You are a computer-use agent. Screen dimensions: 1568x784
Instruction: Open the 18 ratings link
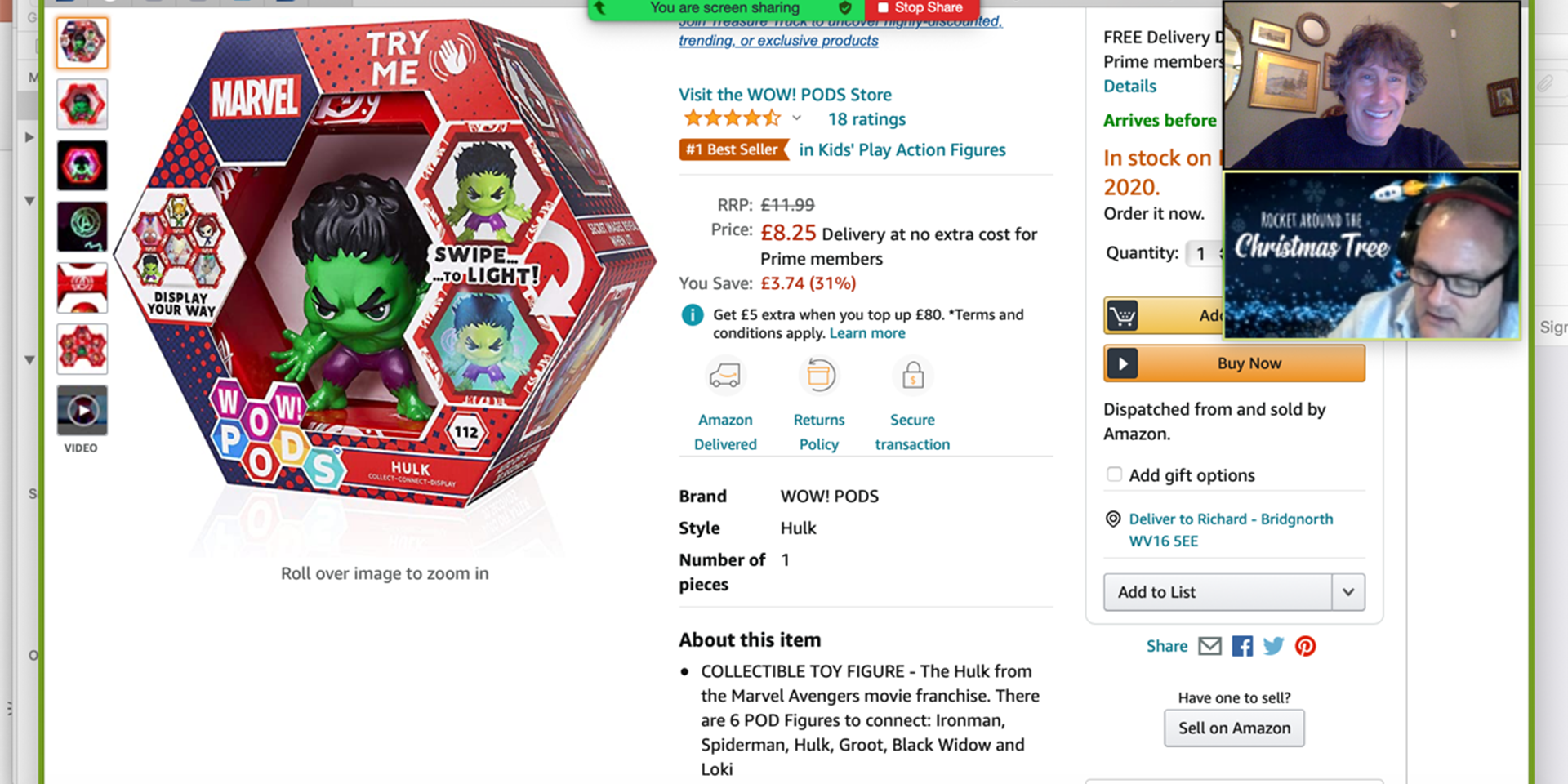[x=866, y=119]
